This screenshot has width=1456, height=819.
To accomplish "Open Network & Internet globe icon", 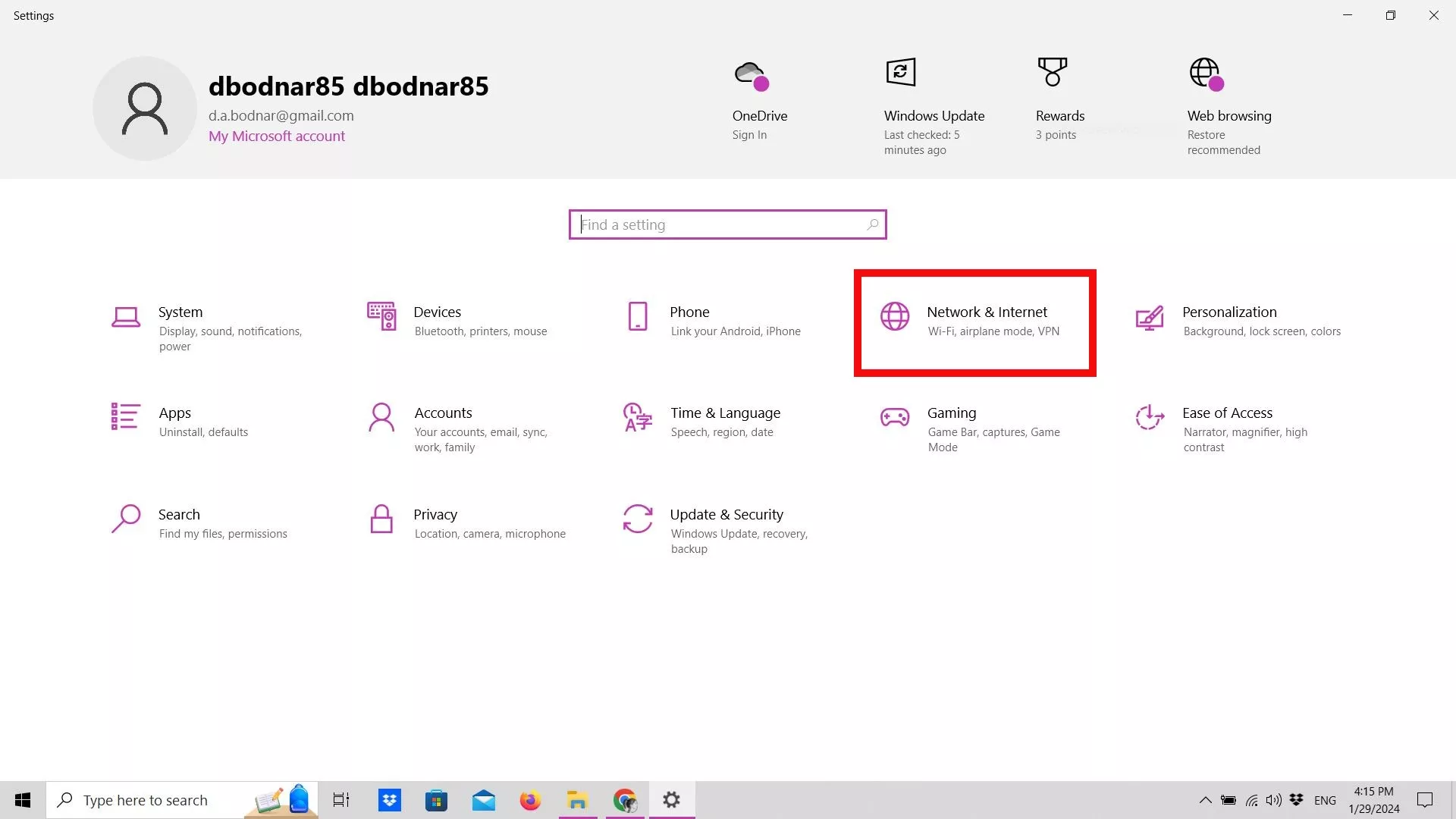I will 895,316.
